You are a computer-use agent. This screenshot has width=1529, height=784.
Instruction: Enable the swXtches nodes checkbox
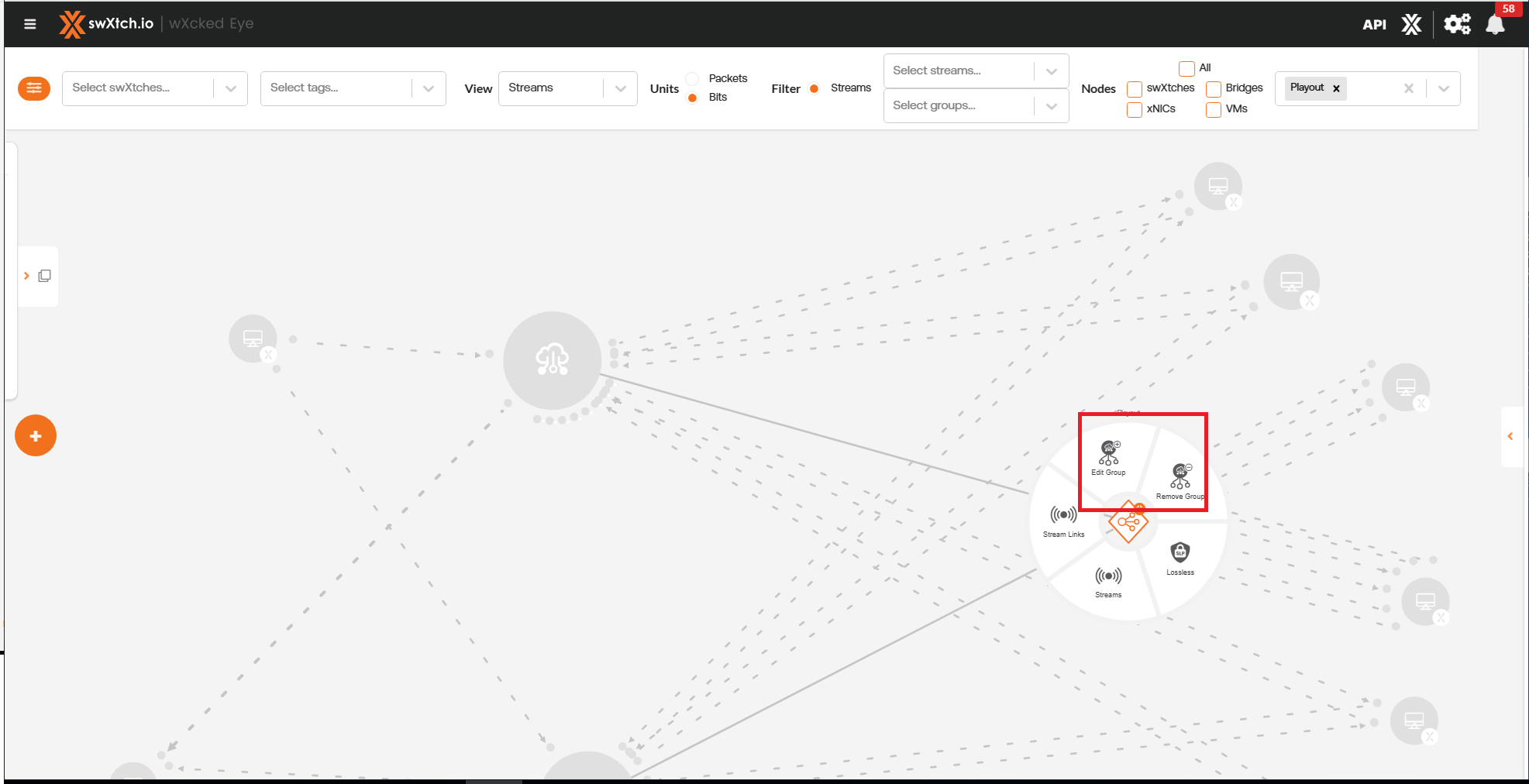[1135, 89]
